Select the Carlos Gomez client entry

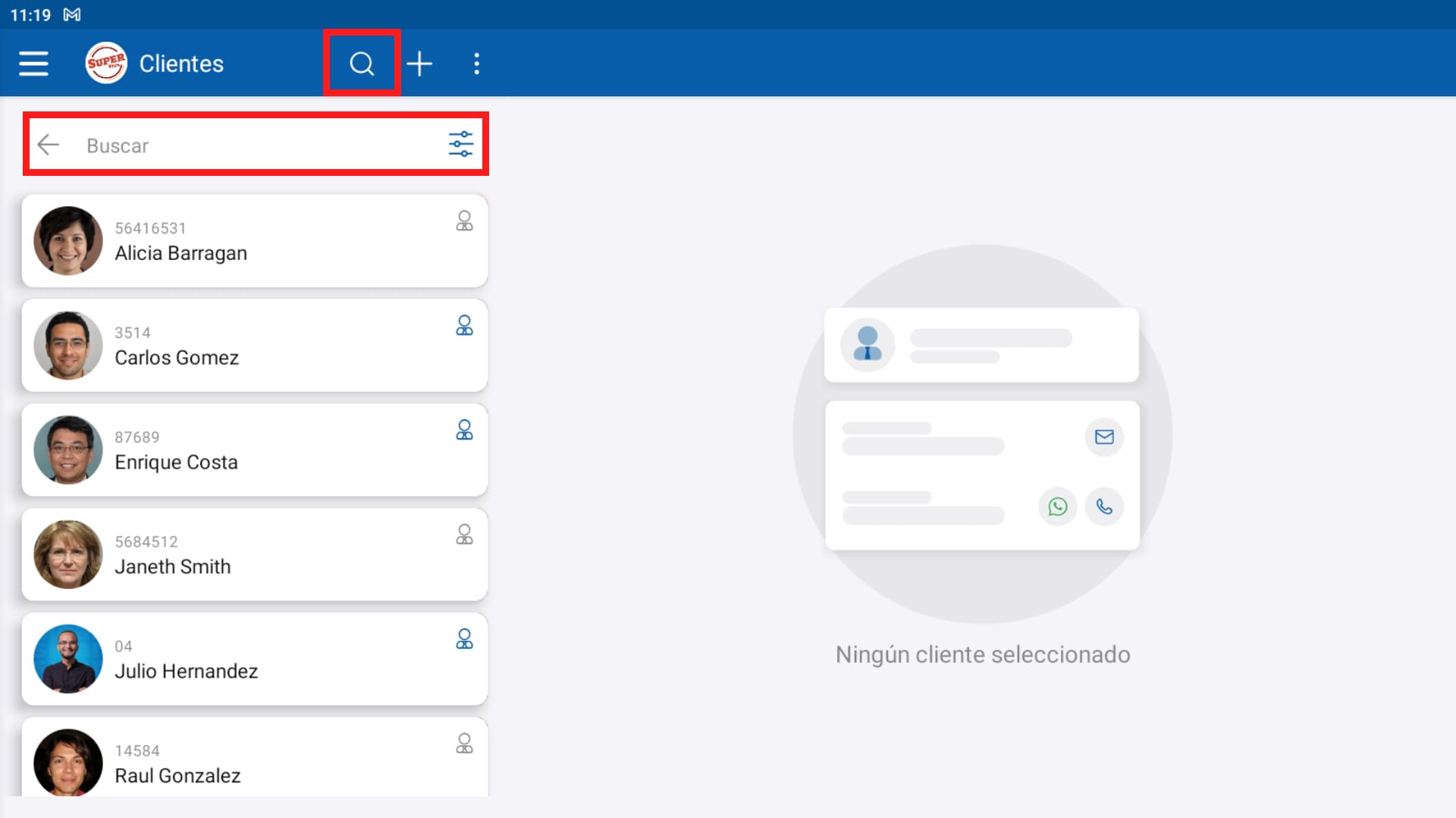point(254,345)
